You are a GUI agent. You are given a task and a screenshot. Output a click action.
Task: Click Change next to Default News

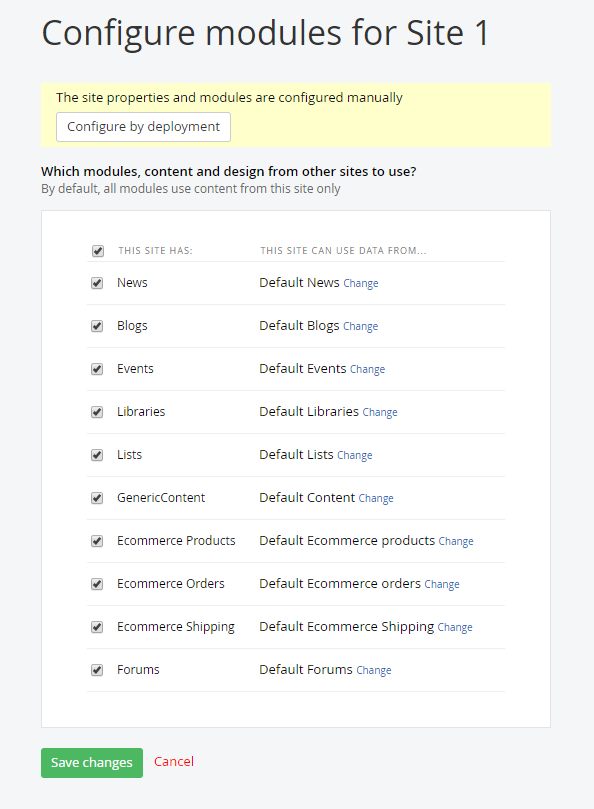pos(361,283)
